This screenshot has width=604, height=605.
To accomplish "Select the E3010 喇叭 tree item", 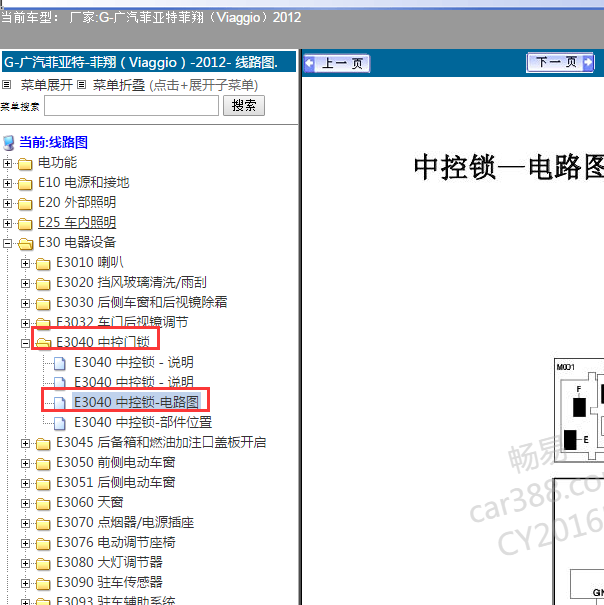I will (90, 262).
